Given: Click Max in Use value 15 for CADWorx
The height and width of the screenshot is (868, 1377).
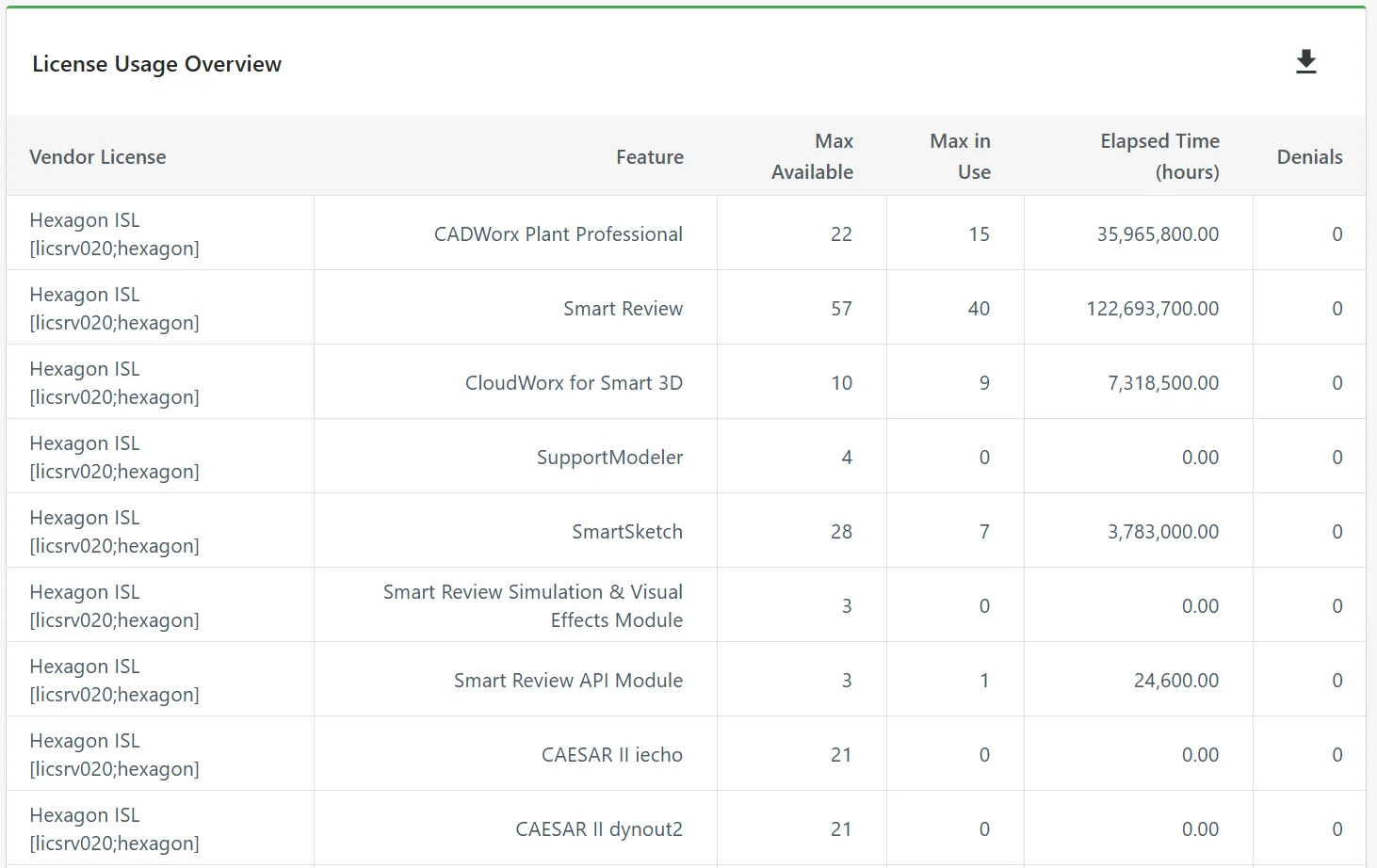Looking at the screenshot, I should coord(980,234).
